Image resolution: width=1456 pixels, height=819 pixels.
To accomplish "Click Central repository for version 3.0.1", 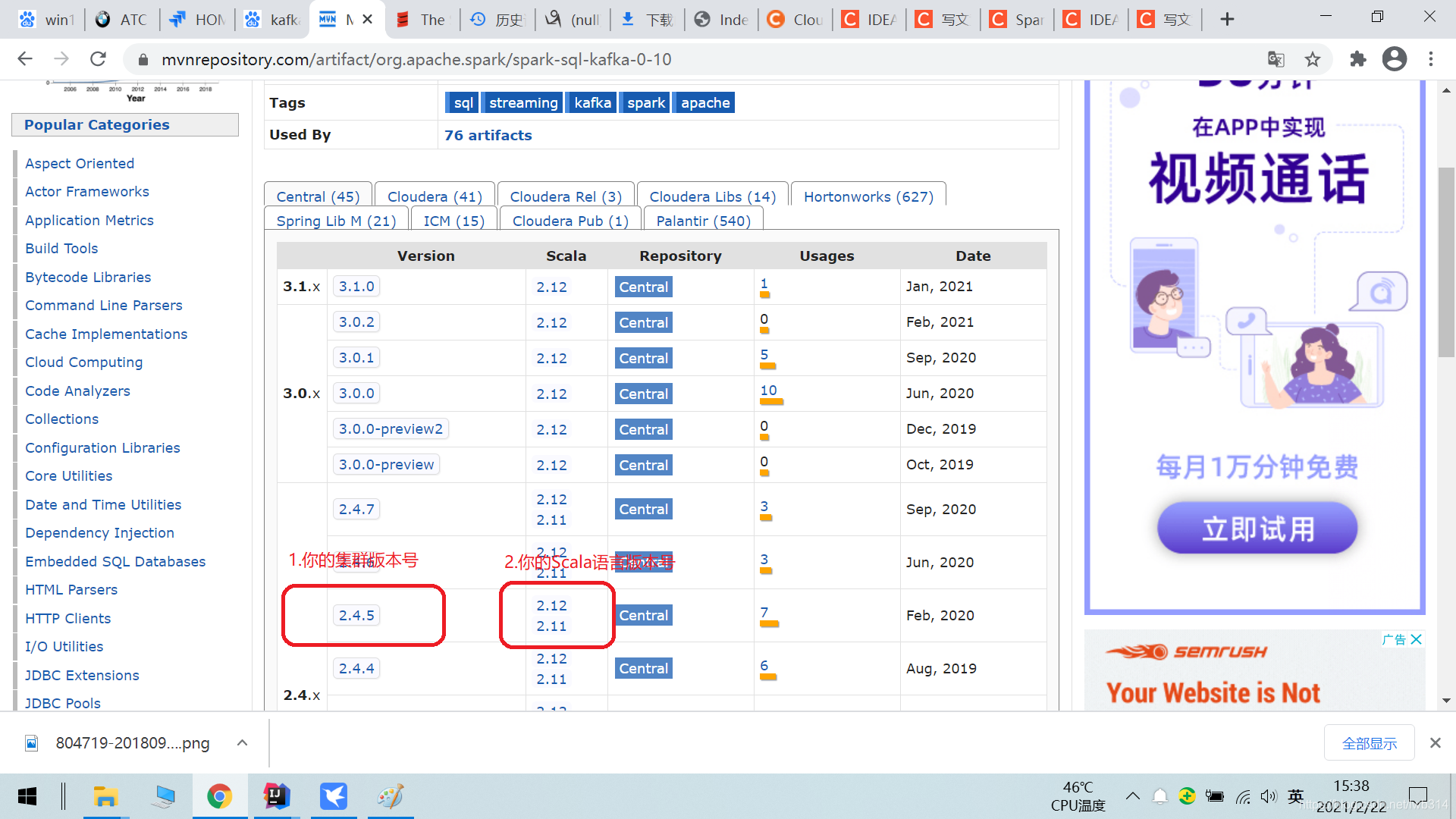I will pyautogui.click(x=643, y=358).
